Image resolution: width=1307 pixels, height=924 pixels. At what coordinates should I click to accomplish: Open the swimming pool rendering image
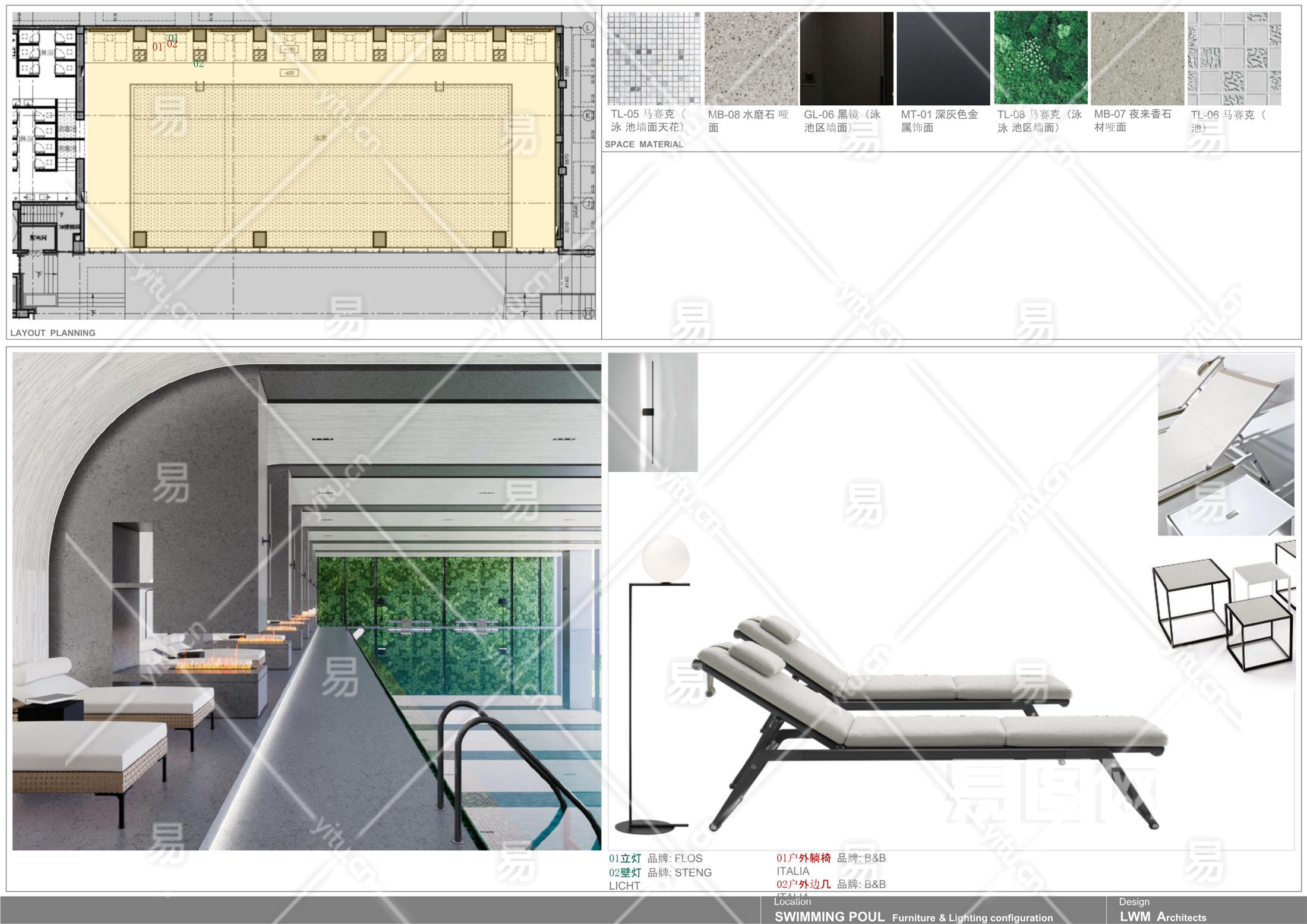307,600
